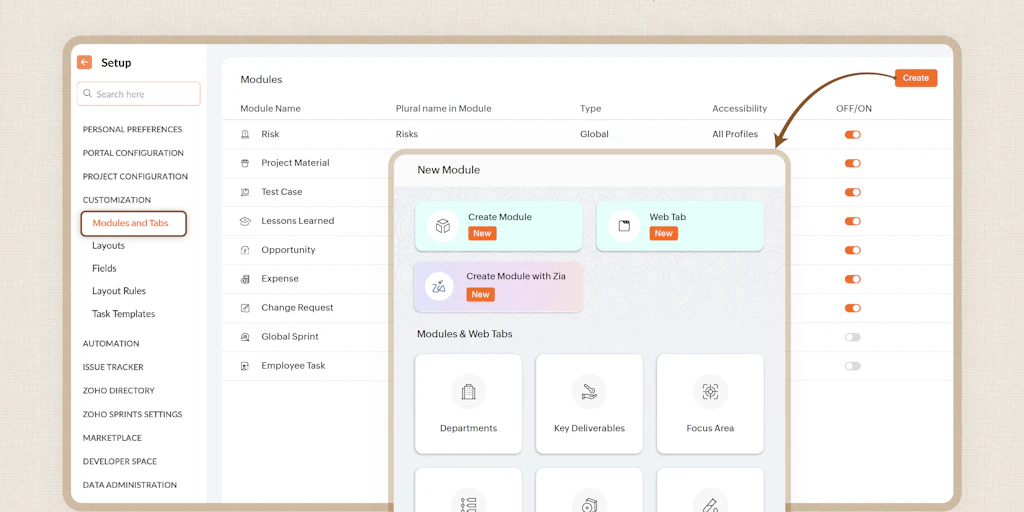The height and width of the screenshot is (512, 1024).
Task: Click the Lessons Learned module name
Action: tap(298, 221)
